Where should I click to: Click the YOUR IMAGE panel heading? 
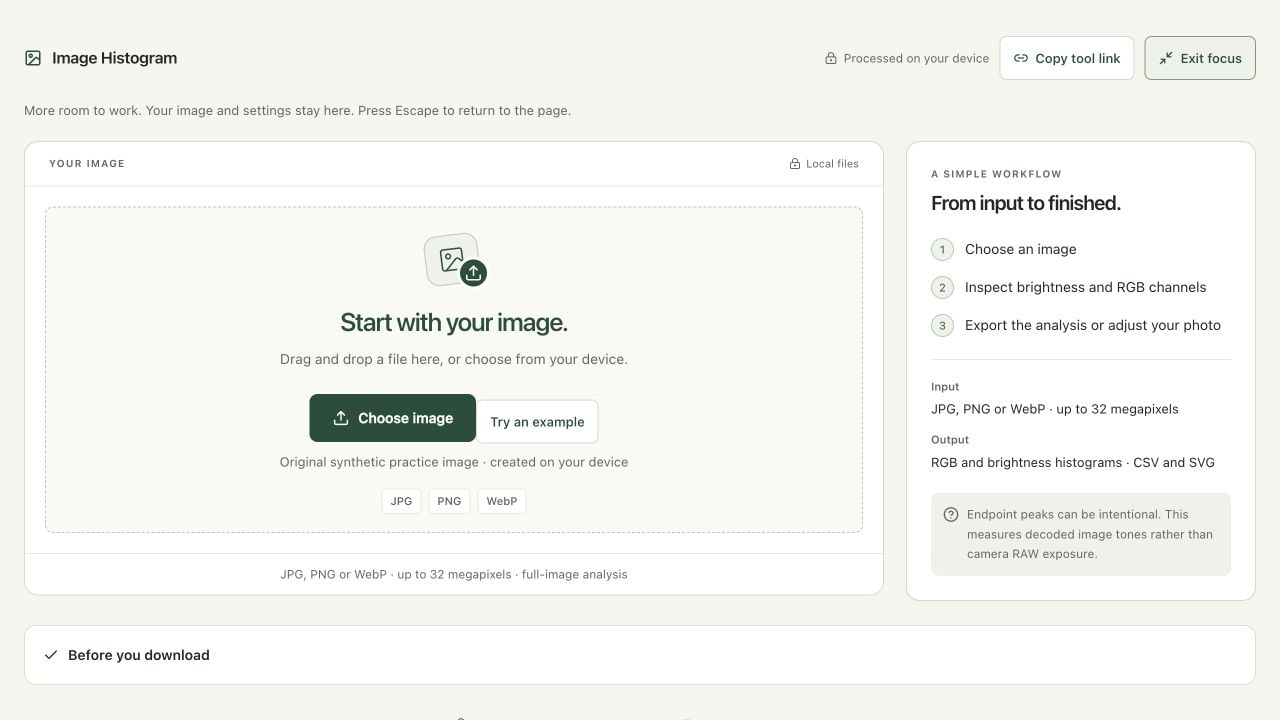(x=87, y=164)
